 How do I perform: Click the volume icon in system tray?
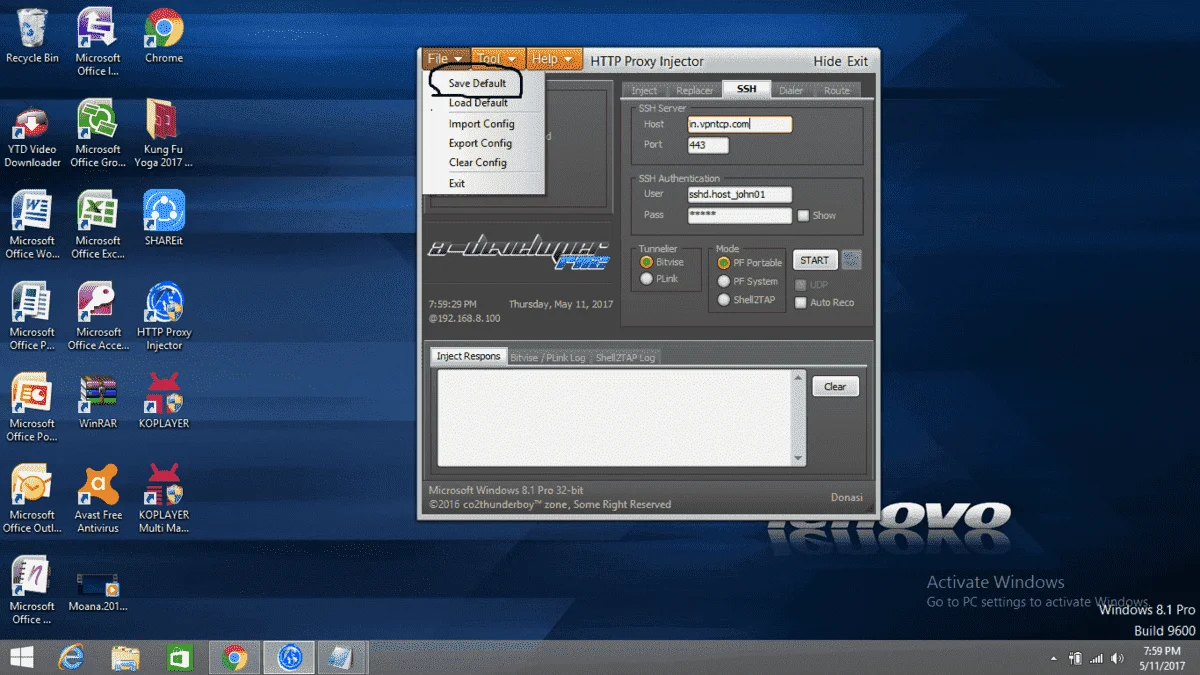point(1118,658)
